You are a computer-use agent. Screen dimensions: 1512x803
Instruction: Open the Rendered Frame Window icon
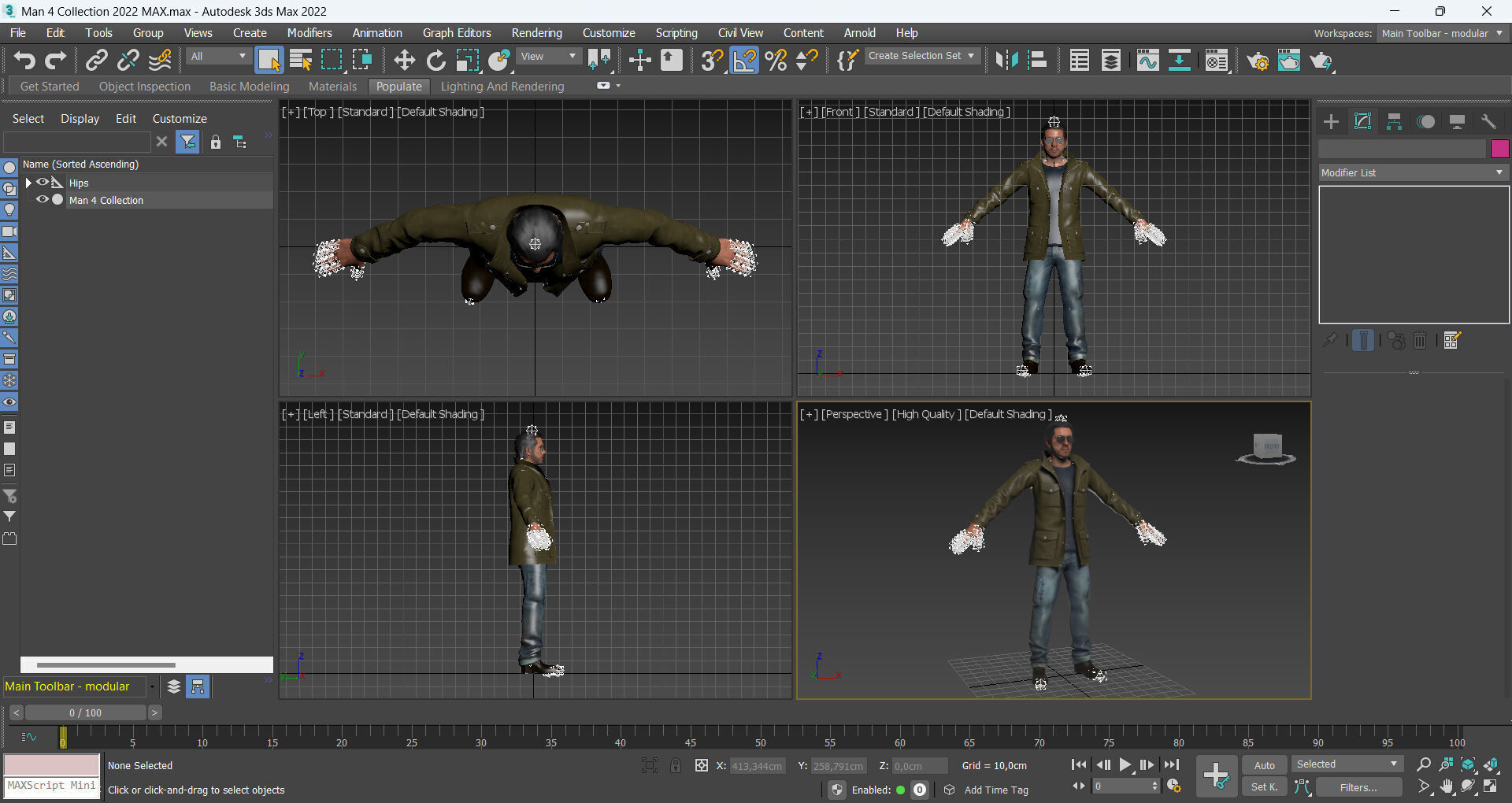tap(1289, 61)
